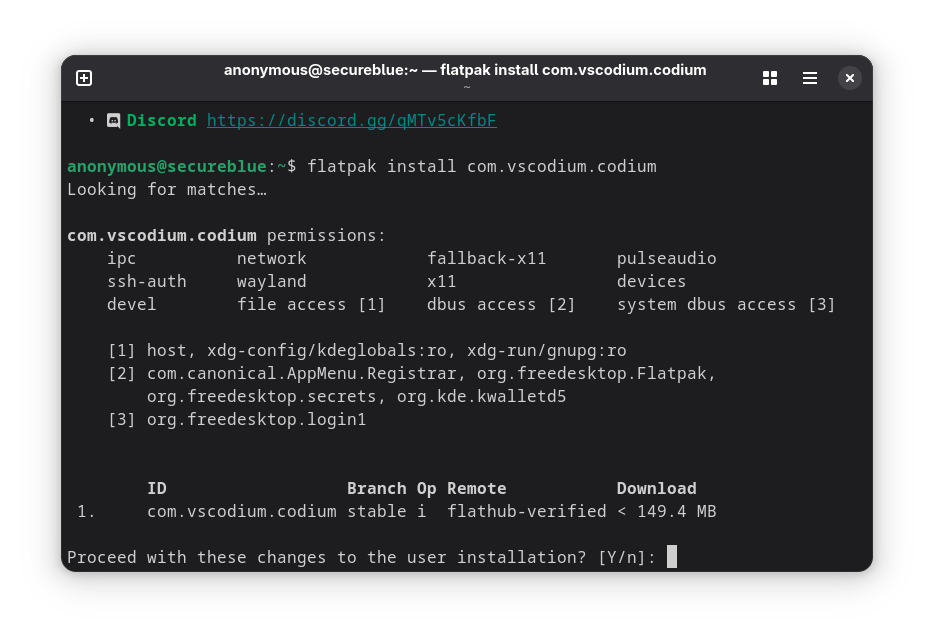Screen dimensions: 934x639
Task: Click the anonymous@secureblue prompt text
Action: tap(167, 166)
